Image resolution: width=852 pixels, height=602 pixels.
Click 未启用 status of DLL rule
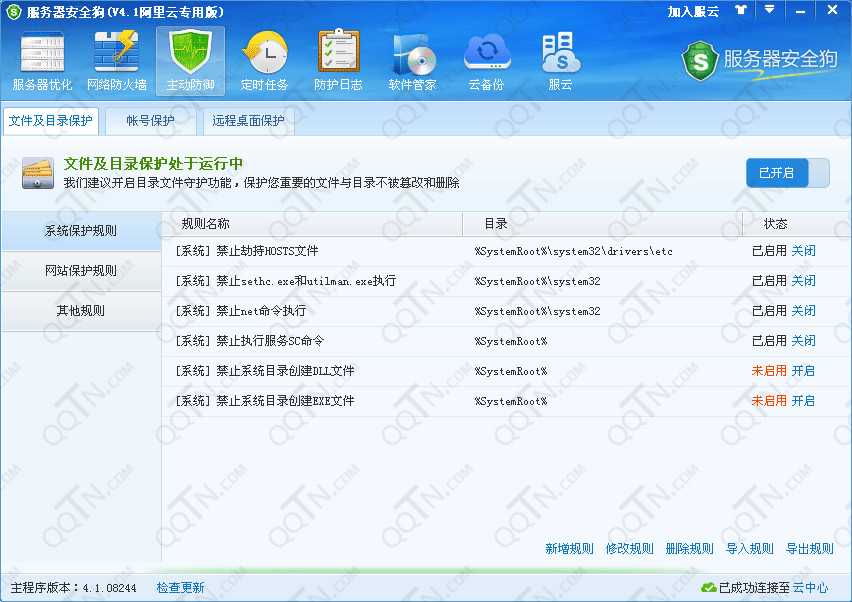coord(769,371)
